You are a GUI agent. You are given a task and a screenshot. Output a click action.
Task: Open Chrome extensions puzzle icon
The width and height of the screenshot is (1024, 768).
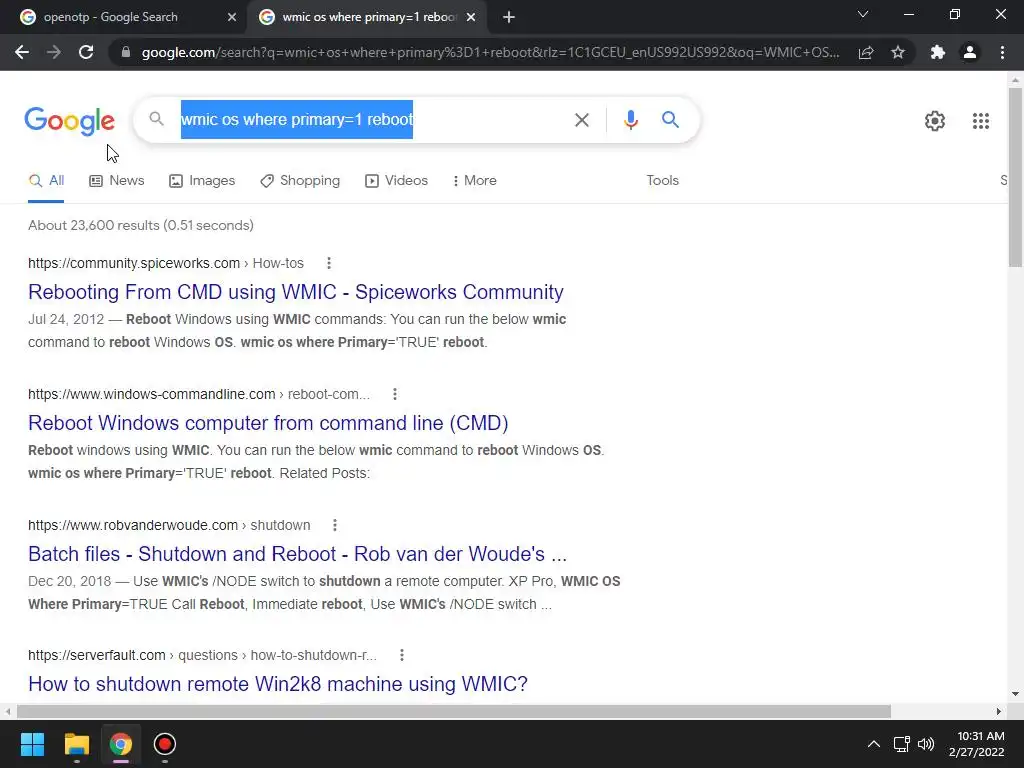pyautogui.click(x=938, y=52)
